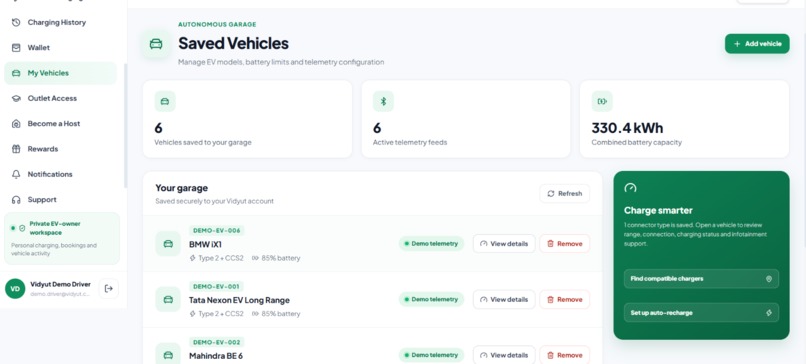806x364 pixels.
Task: Open Support in the sidebar
Action: [x=61, y=199]
